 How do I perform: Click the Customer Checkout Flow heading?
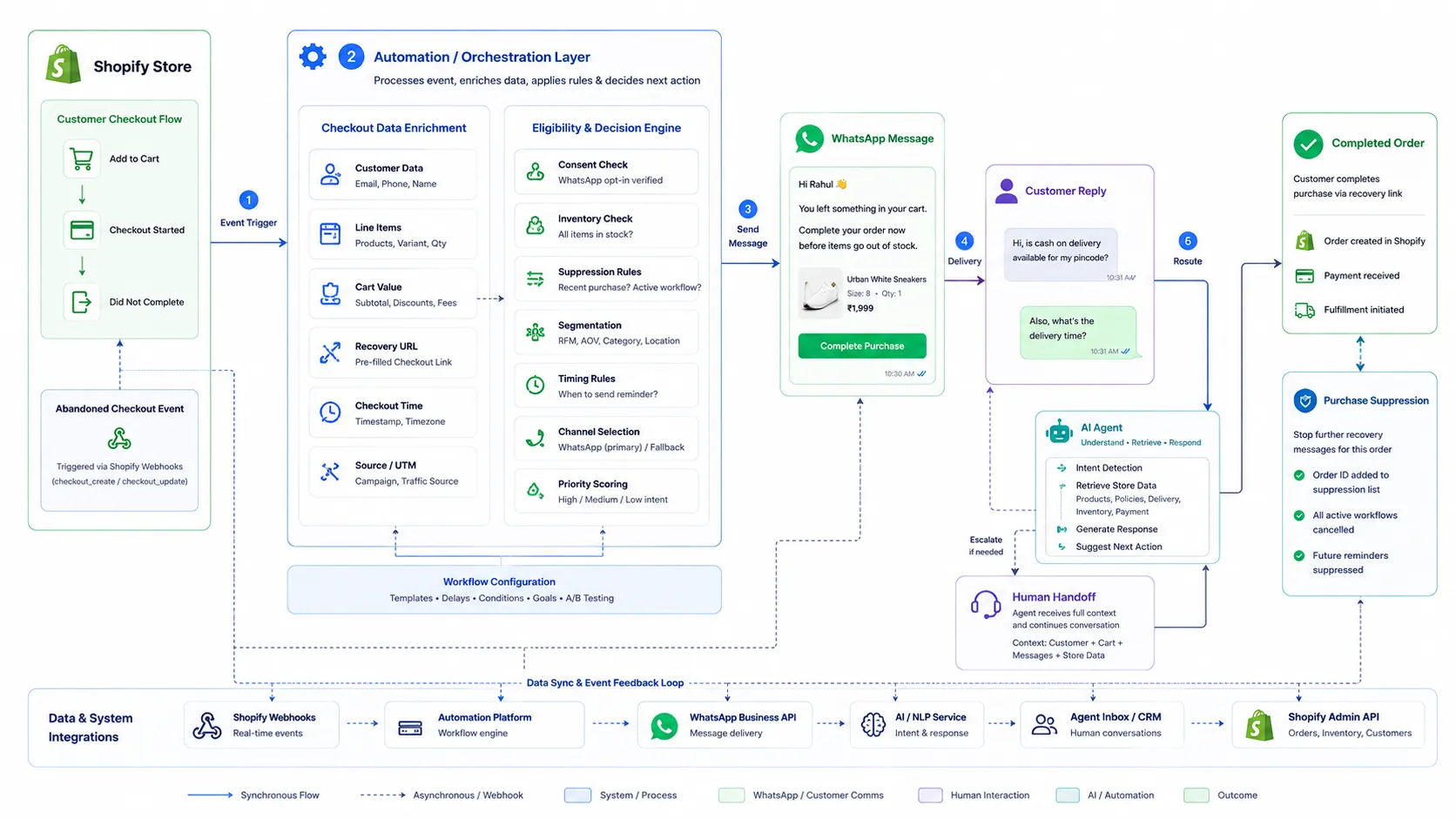click(119, 119)
